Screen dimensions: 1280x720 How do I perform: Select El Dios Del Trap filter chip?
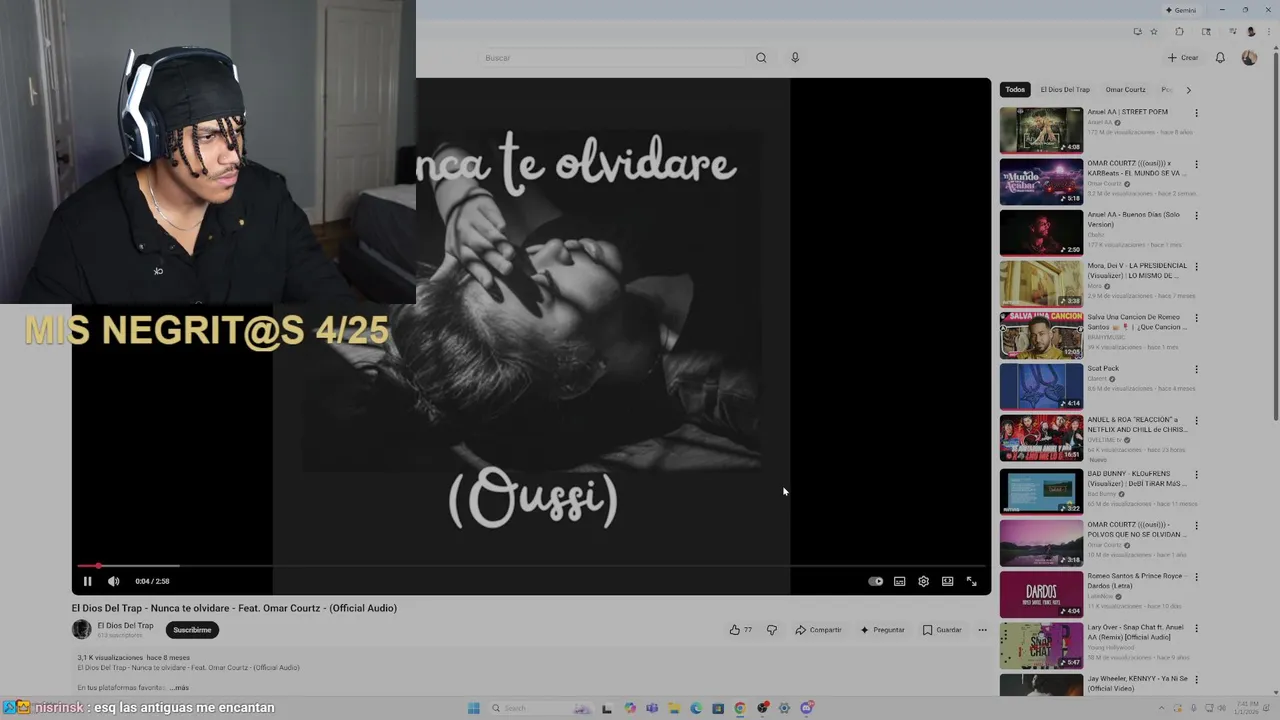(1065, 90)
